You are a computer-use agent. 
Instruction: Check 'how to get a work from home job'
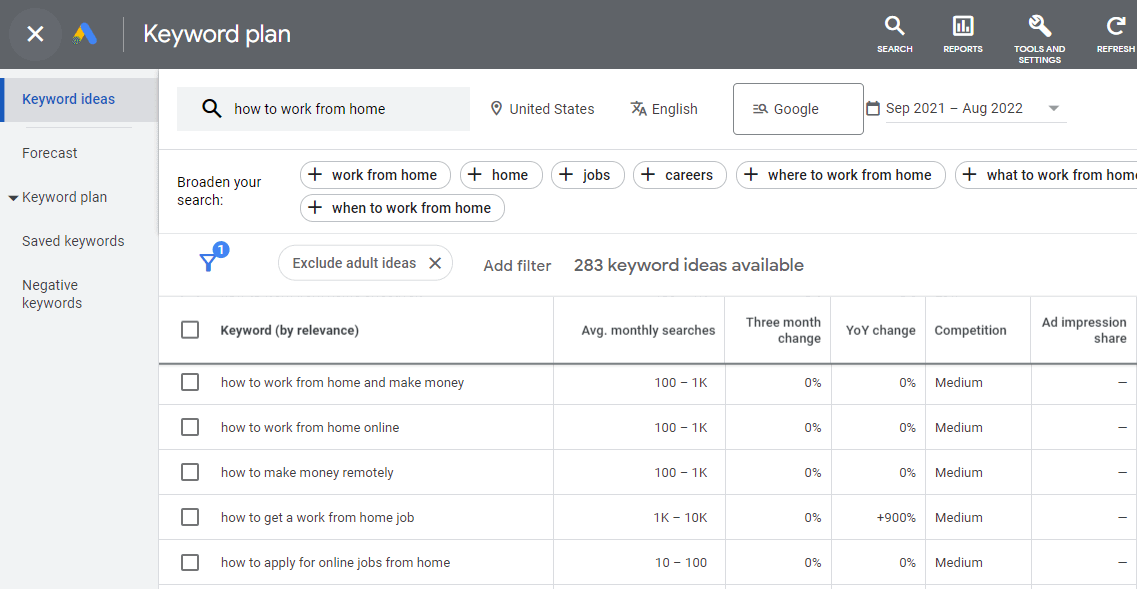tap(190, 517)
